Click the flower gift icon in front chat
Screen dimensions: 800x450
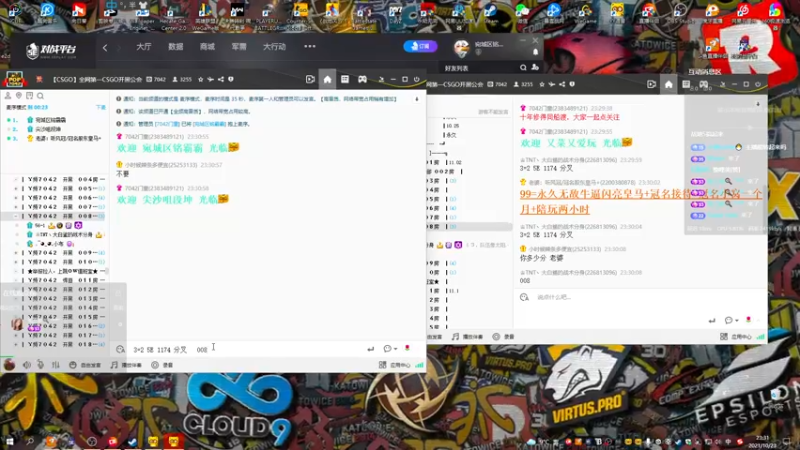[407, 348]
